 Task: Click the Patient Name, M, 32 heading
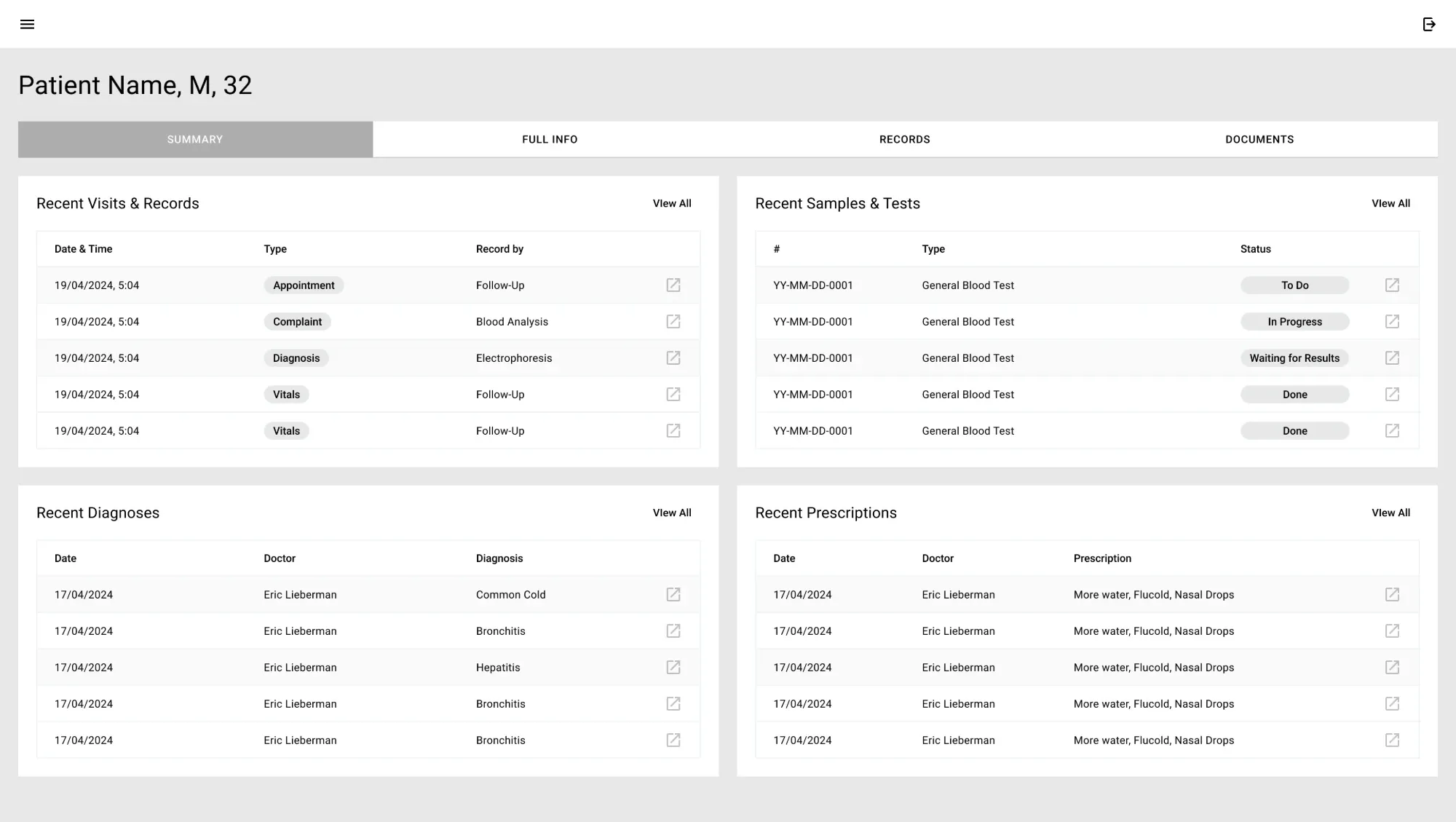tap(135, 85)
